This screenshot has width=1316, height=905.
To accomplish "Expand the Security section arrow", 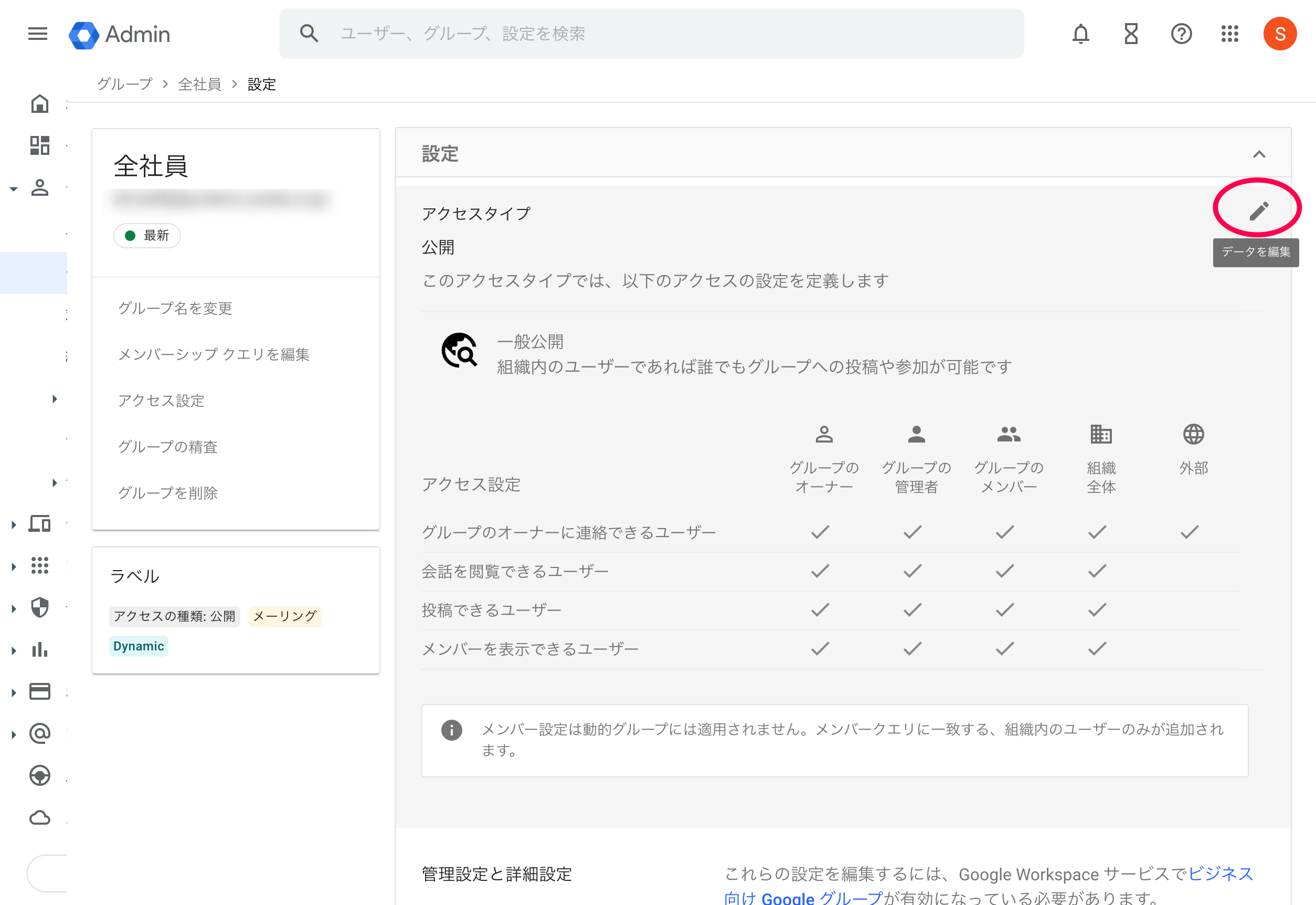I will click(14, 608).
